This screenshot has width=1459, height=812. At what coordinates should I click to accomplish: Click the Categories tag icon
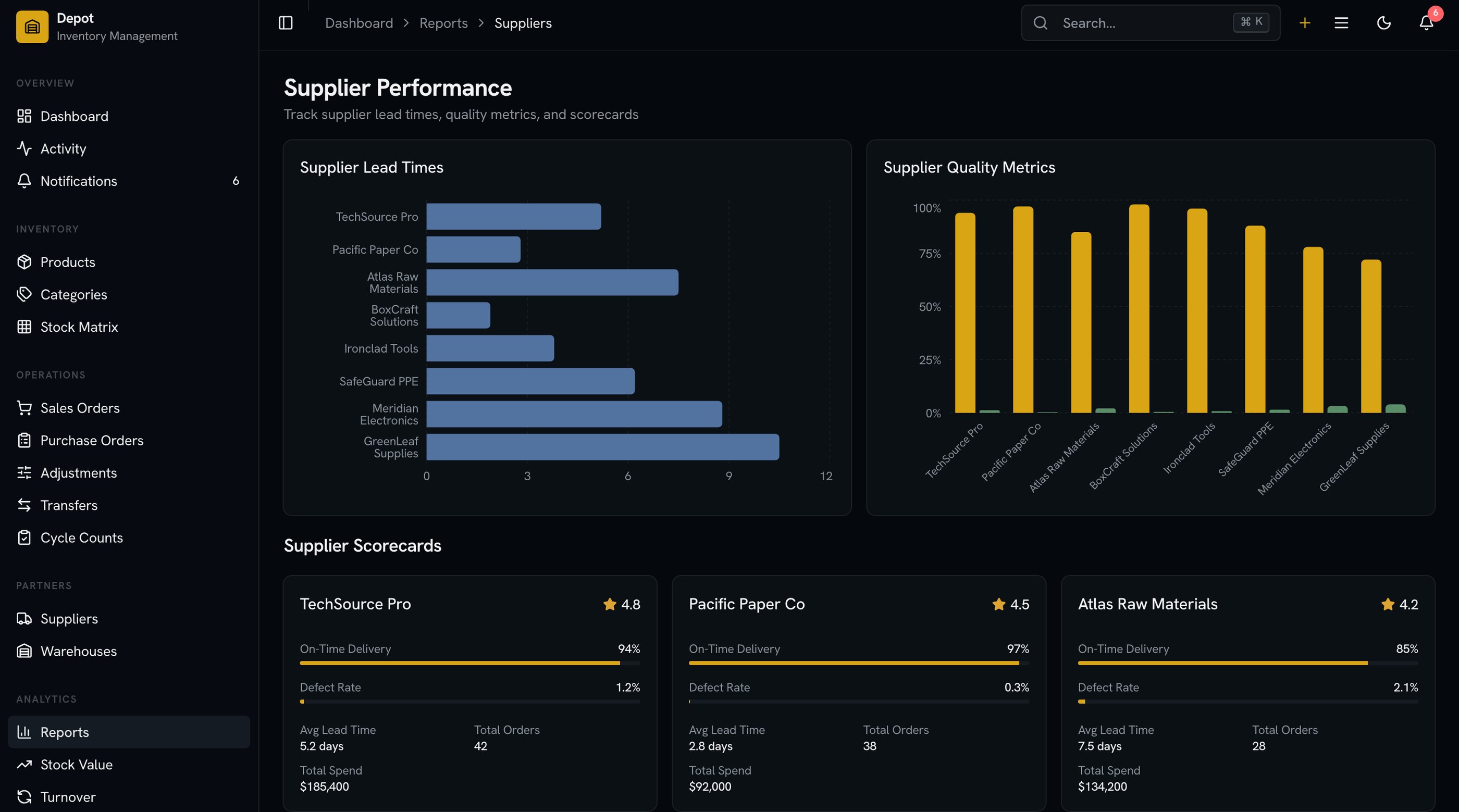pyautogui.click(x=24, y=294)
